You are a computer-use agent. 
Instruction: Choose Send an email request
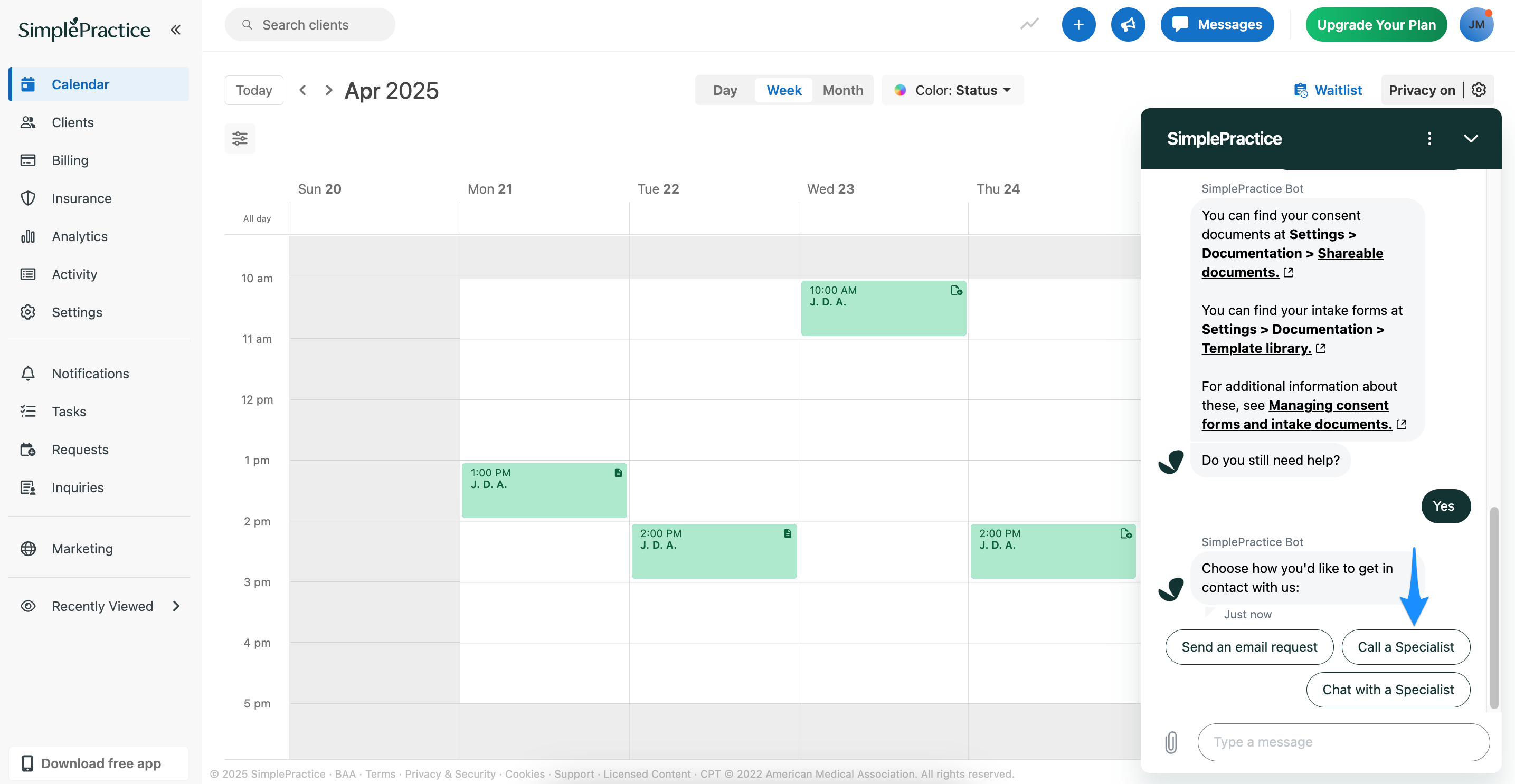click(x=1249, y=646)
